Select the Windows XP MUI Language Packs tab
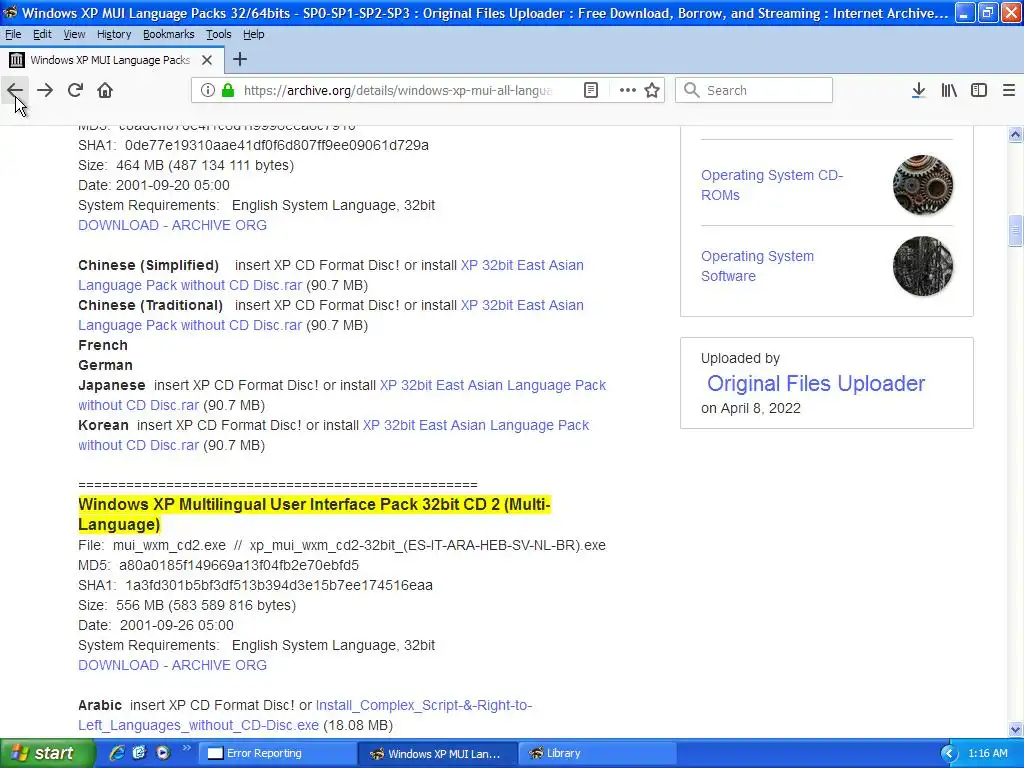Image resolution: width=1024 pixels, height=768 pixels. click(112, 60)
